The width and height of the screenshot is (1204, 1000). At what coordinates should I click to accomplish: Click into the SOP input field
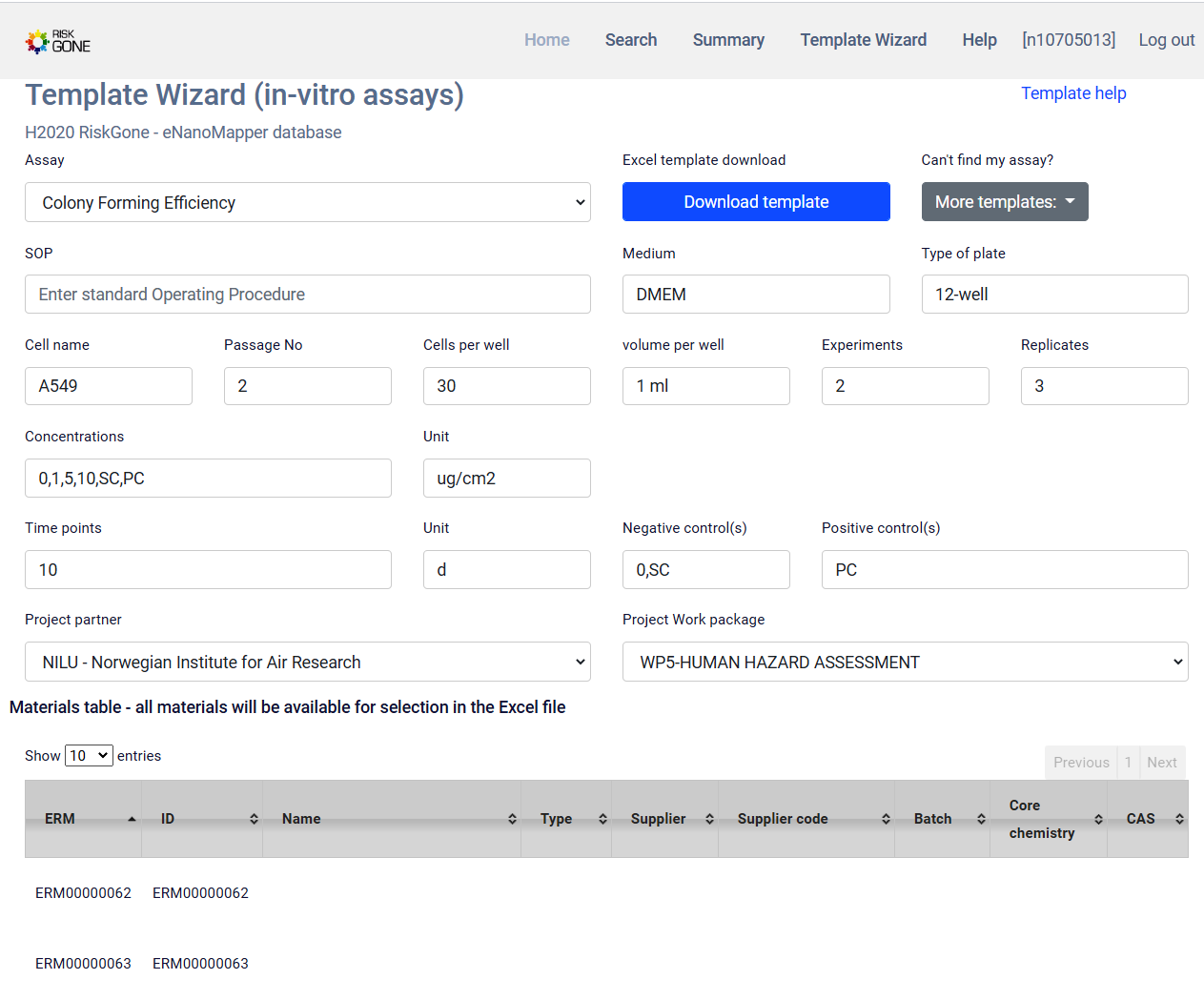point(307,295)
